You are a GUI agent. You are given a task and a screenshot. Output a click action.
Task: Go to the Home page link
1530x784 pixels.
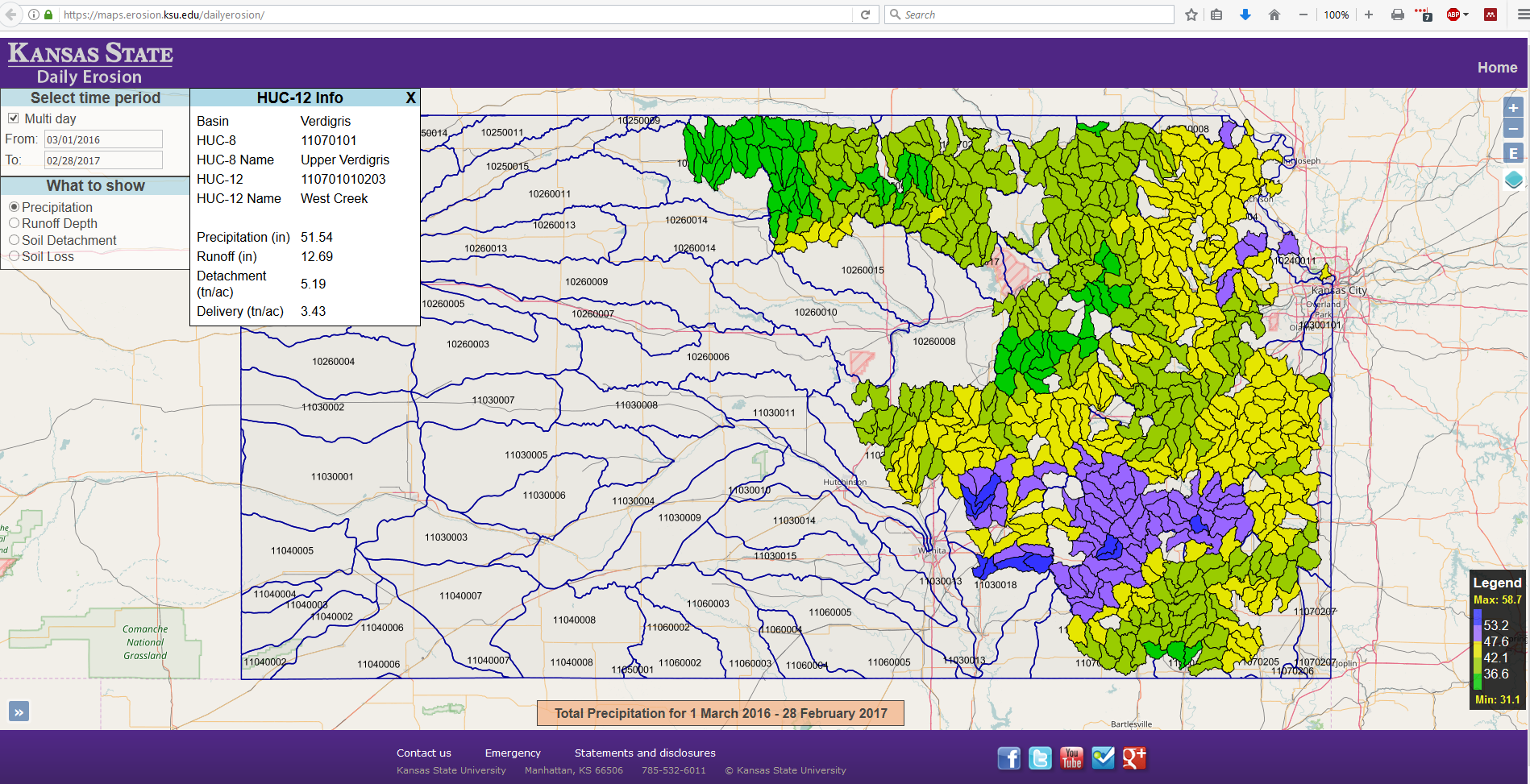(1497, 68)
